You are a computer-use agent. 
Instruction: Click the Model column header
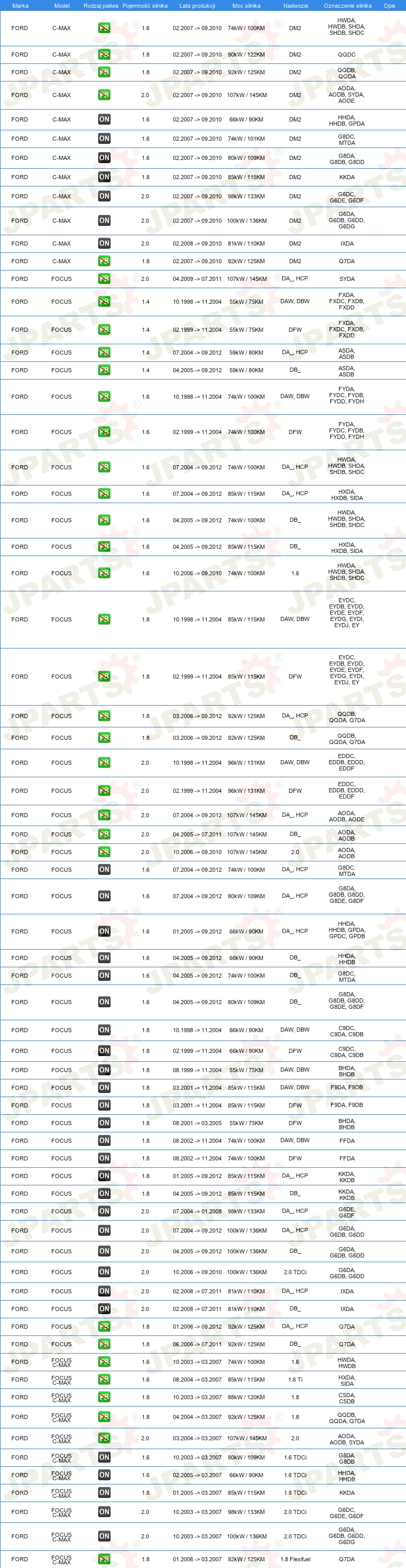pos(62,6)
